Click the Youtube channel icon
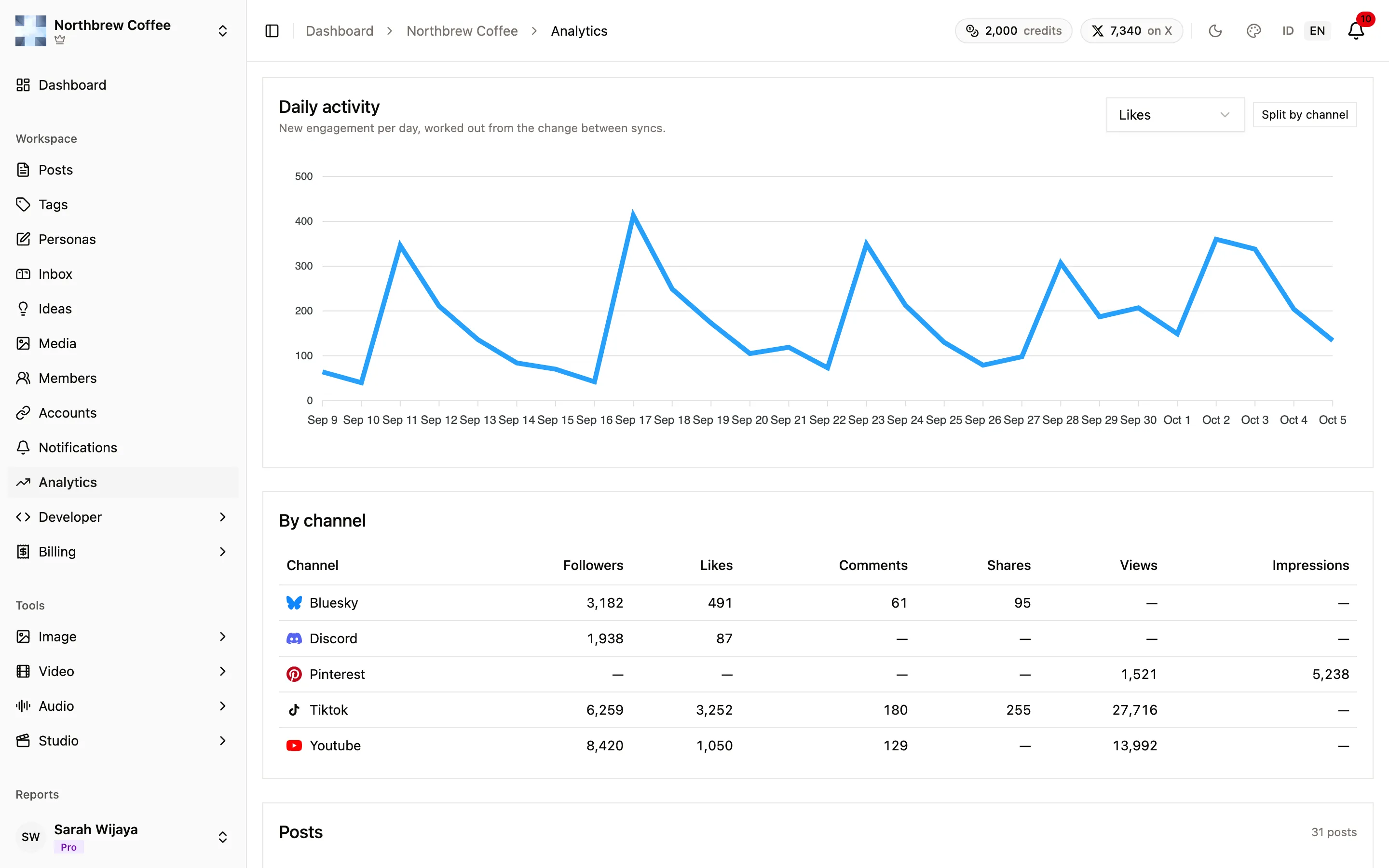The image size is (1389, 868). pos(294,745)
